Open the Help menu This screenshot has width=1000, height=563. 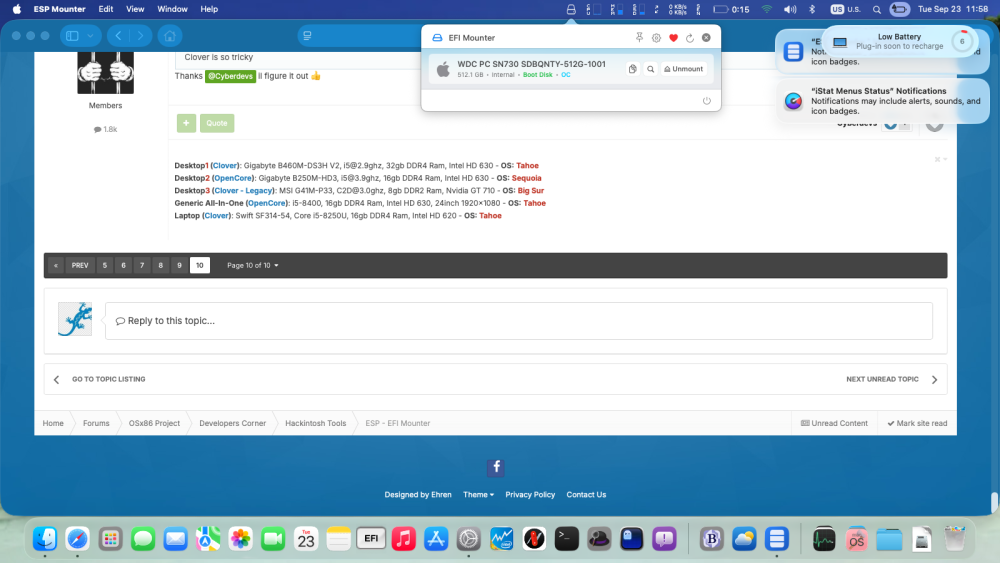pyautogui.click(x=209, y=9)
